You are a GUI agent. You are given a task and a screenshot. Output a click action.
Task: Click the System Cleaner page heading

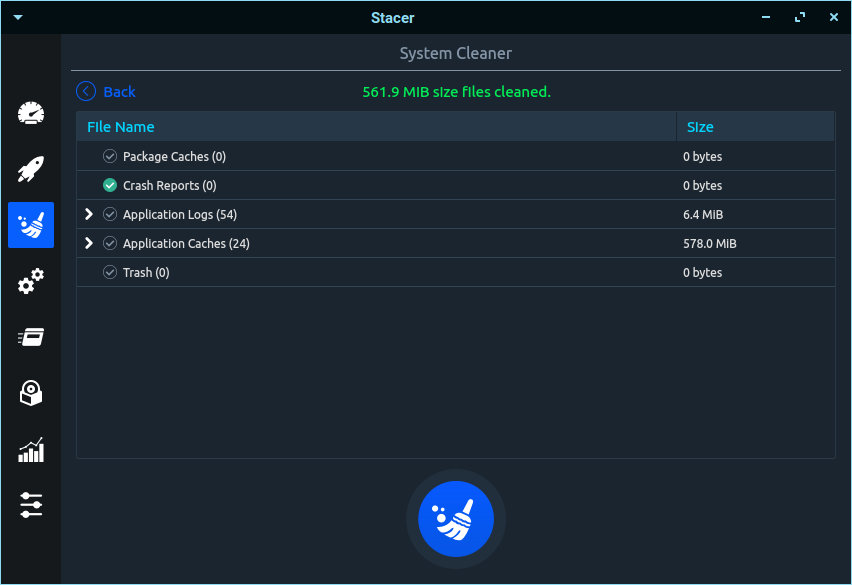point(456,53)
